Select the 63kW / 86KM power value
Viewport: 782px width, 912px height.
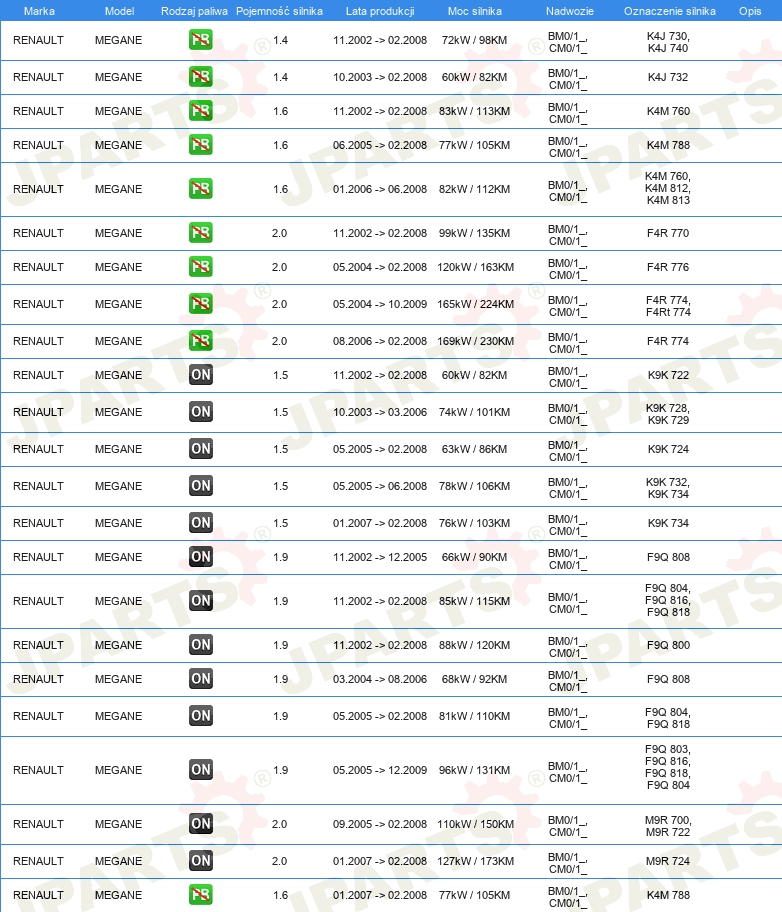474,449
